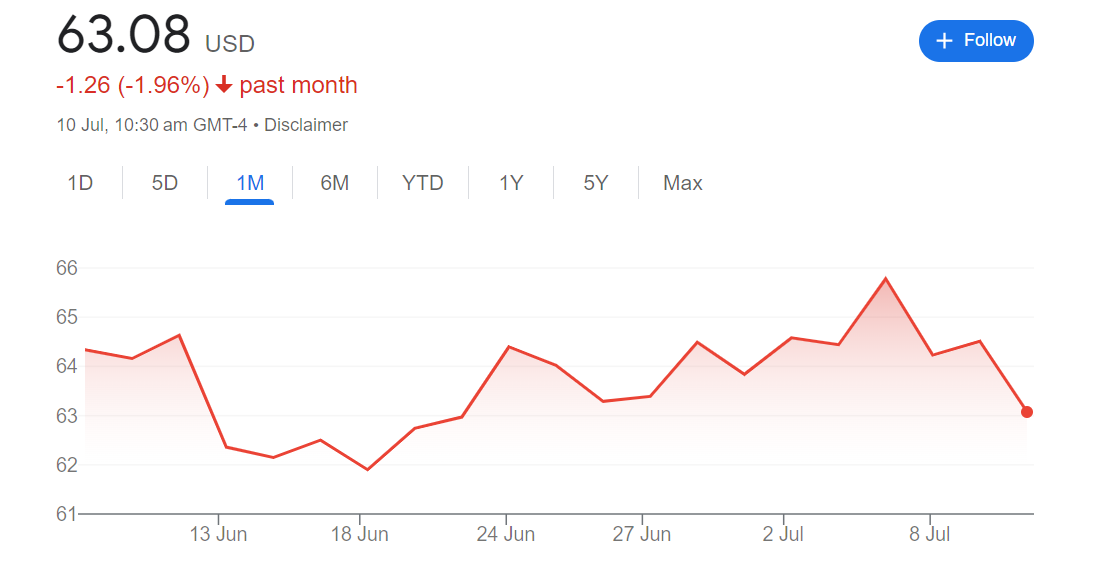Viewport: 1110px width, 571px height.
Task: Open the Disclaimer link
Action: coord(306,125)
